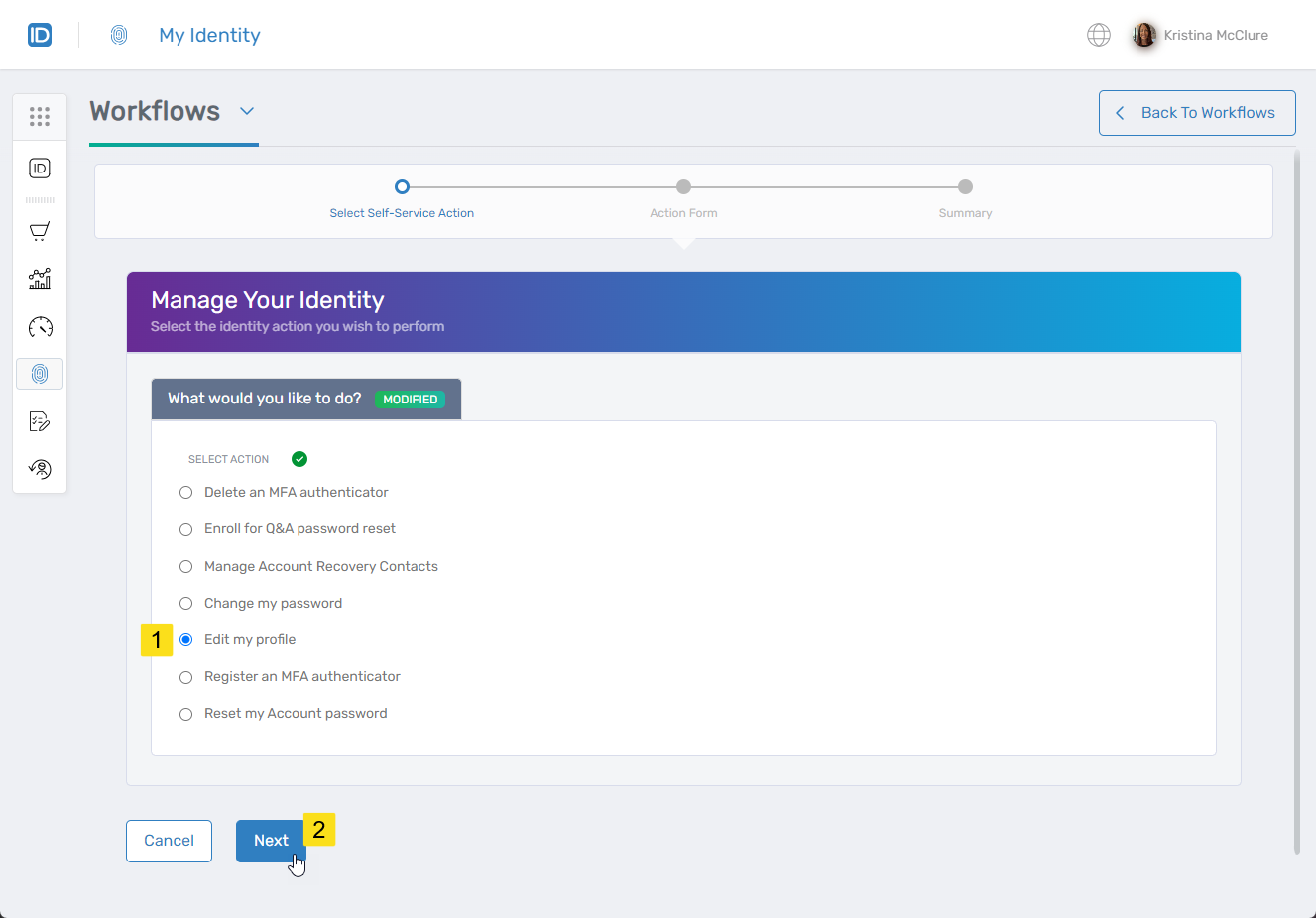Open Kristina McClure user menu
The image size is (1316, 918).
1200,36
